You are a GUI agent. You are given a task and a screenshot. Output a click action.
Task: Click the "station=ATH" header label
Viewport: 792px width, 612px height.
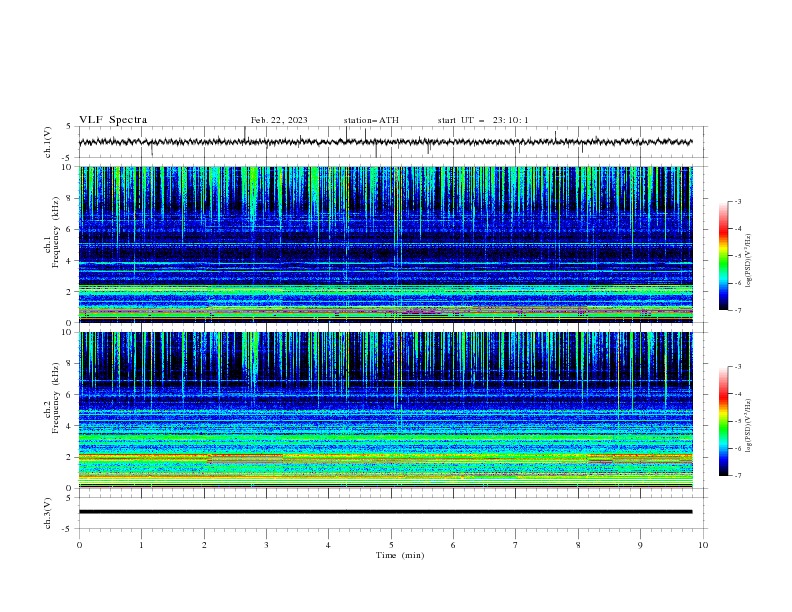point(371,120)
